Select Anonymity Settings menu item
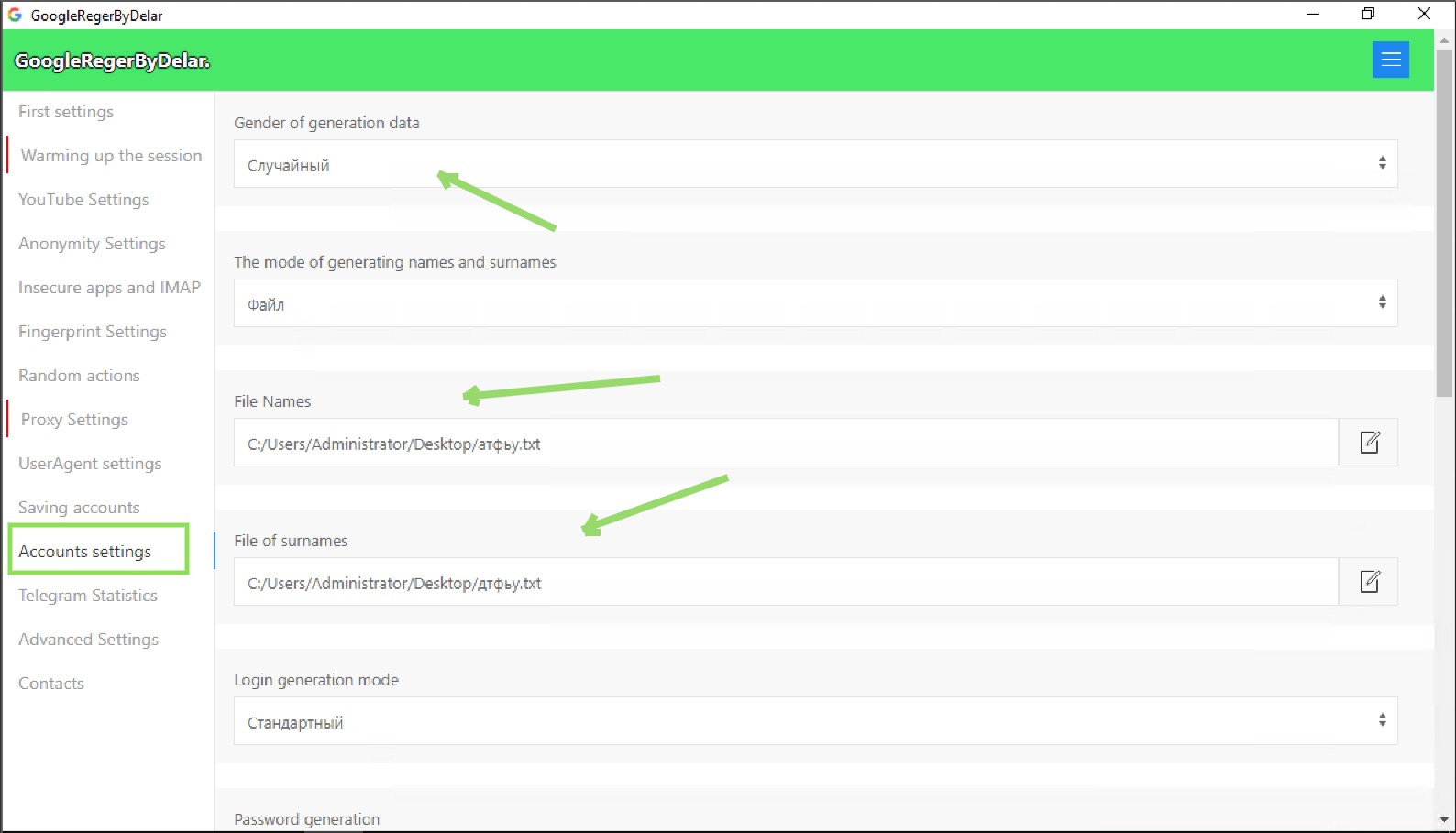The height and width of the screenshot is (833, 1456). coord(92,244)
